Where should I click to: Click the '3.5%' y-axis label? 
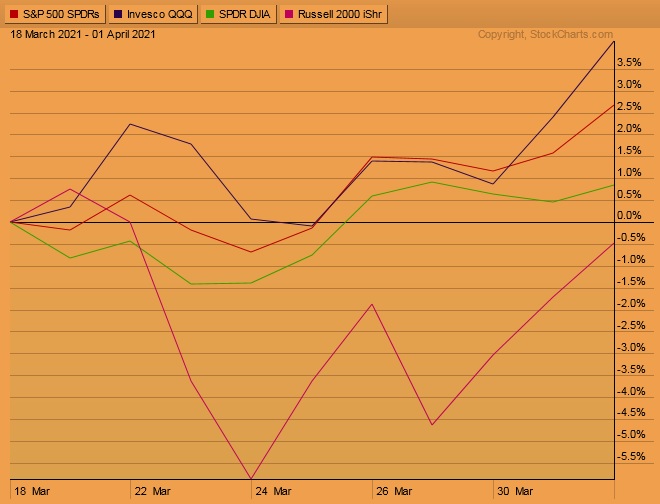tap(629, 63)
